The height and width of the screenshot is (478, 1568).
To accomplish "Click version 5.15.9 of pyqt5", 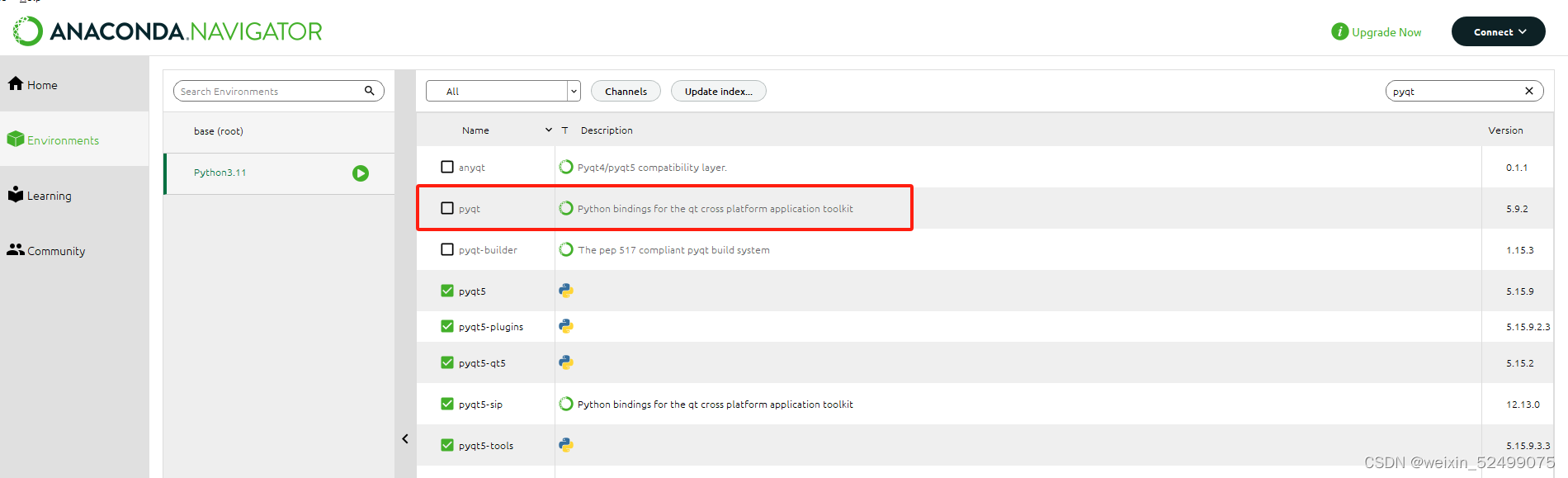I will click(1519, 291).
